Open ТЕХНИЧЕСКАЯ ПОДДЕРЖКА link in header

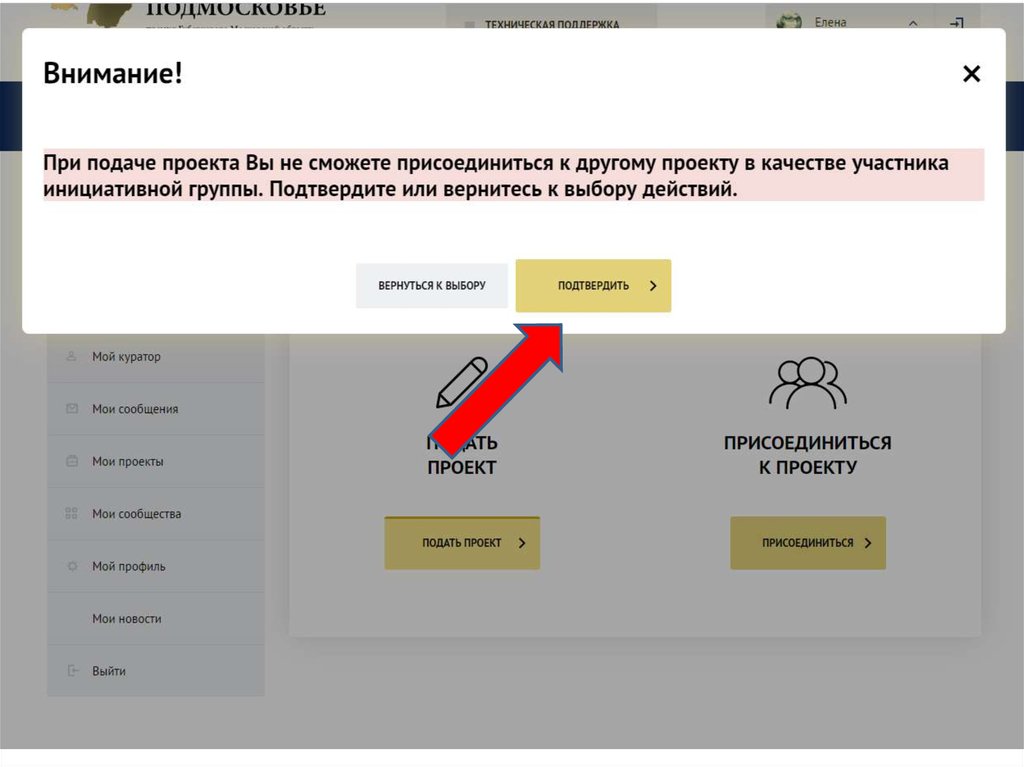[x=552, y=25]
